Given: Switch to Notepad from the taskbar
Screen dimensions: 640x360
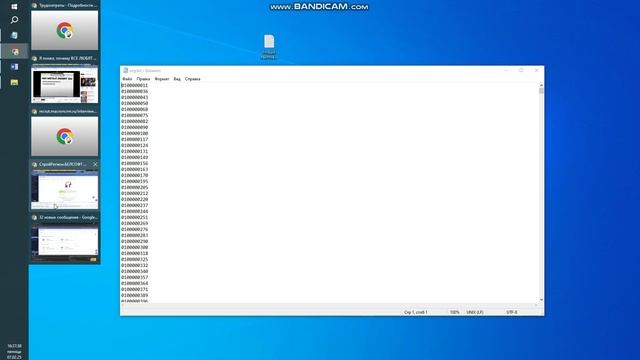Looking at the screenshot, I should pos(14,36).
